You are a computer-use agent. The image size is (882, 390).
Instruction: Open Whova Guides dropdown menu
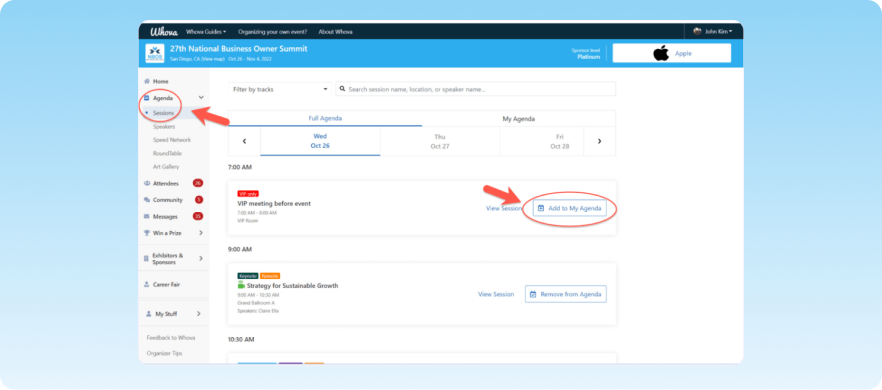(x=206, y=32)
